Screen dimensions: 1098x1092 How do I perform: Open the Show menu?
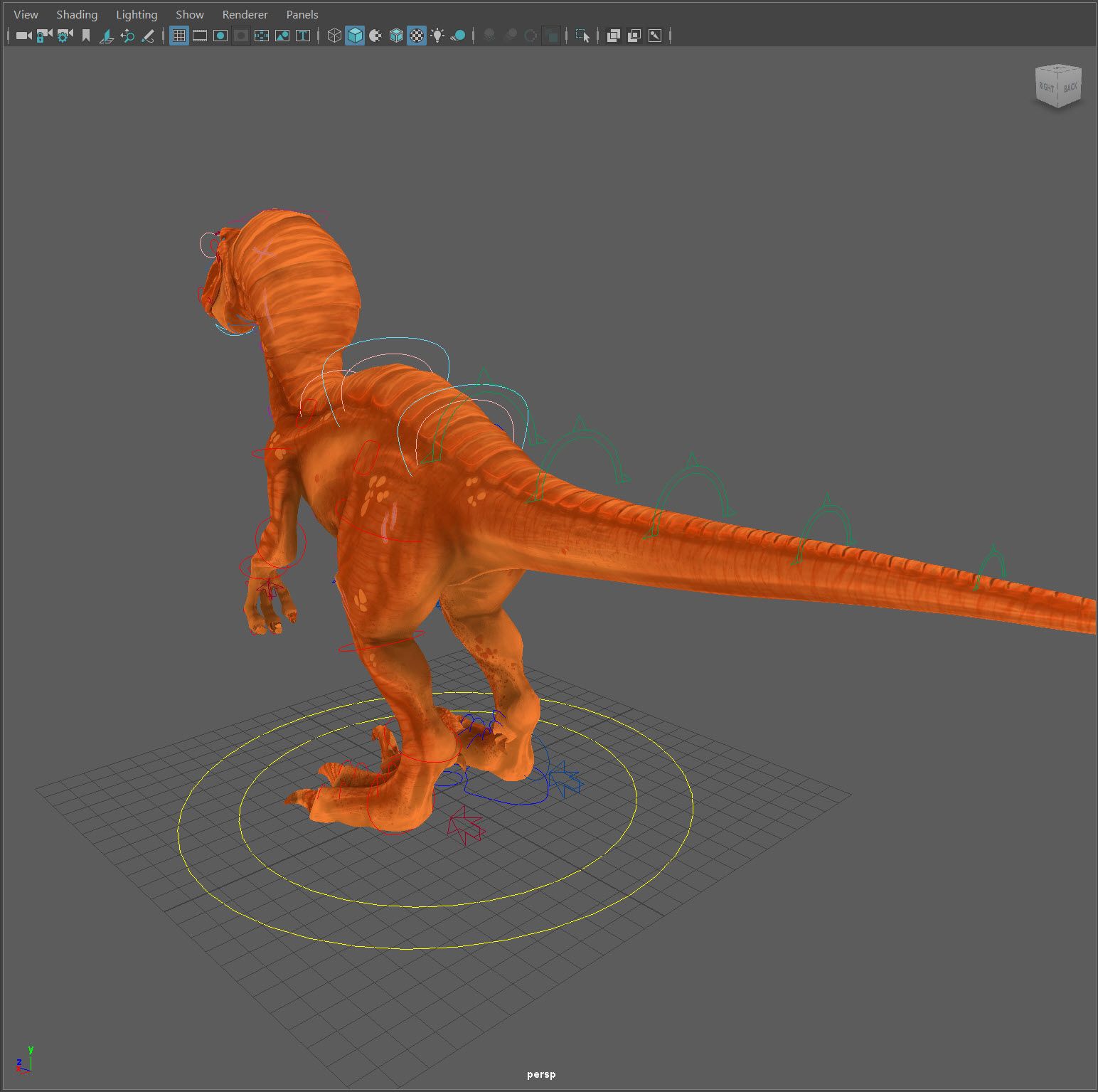[190, 14]
